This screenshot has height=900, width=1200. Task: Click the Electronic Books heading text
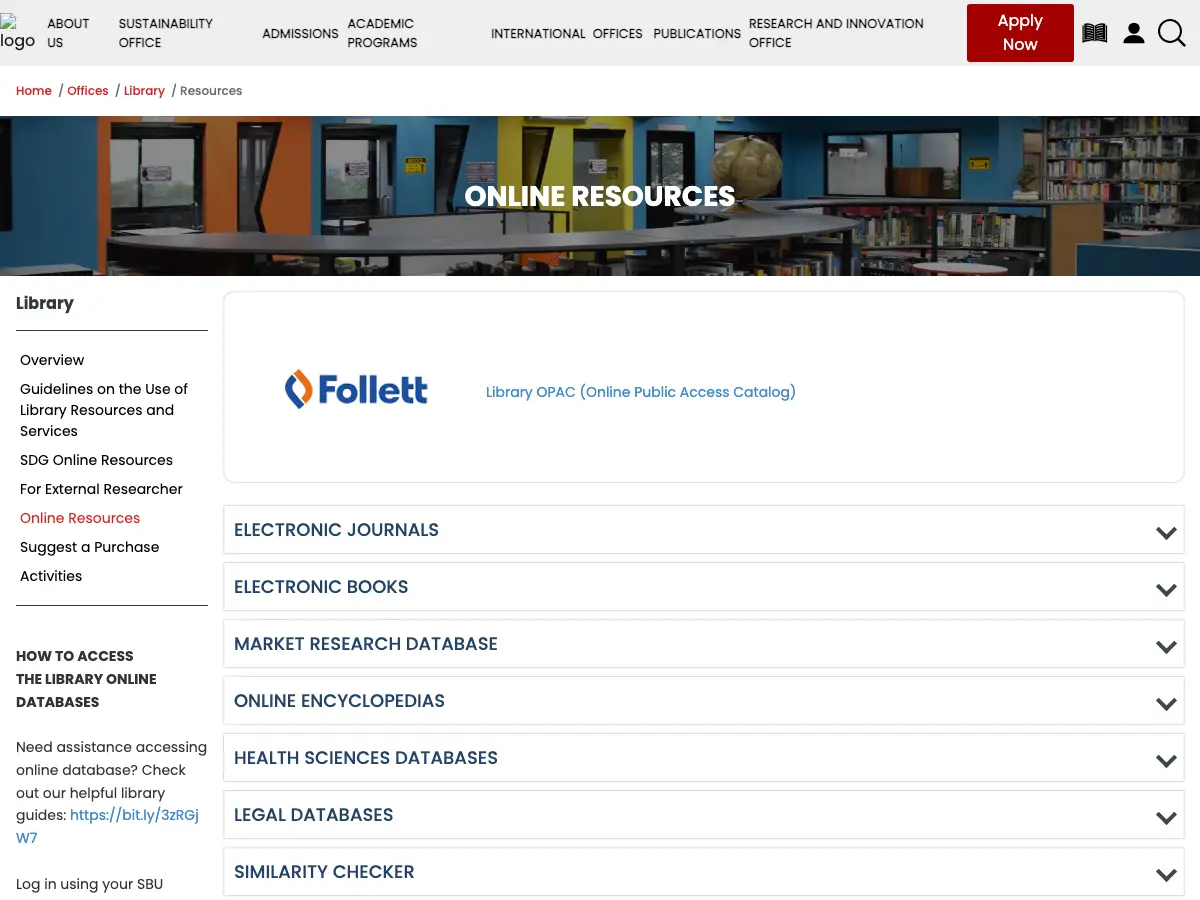click(321, 587)
